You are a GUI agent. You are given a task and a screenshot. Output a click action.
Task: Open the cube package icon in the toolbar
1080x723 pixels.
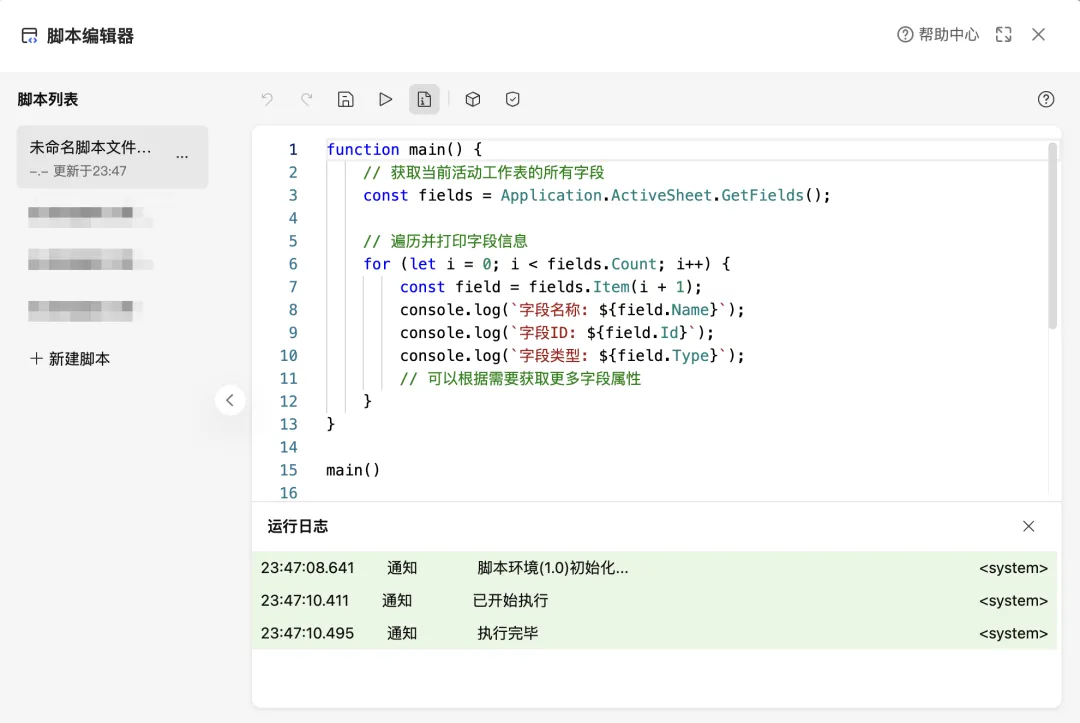(472, 99)
